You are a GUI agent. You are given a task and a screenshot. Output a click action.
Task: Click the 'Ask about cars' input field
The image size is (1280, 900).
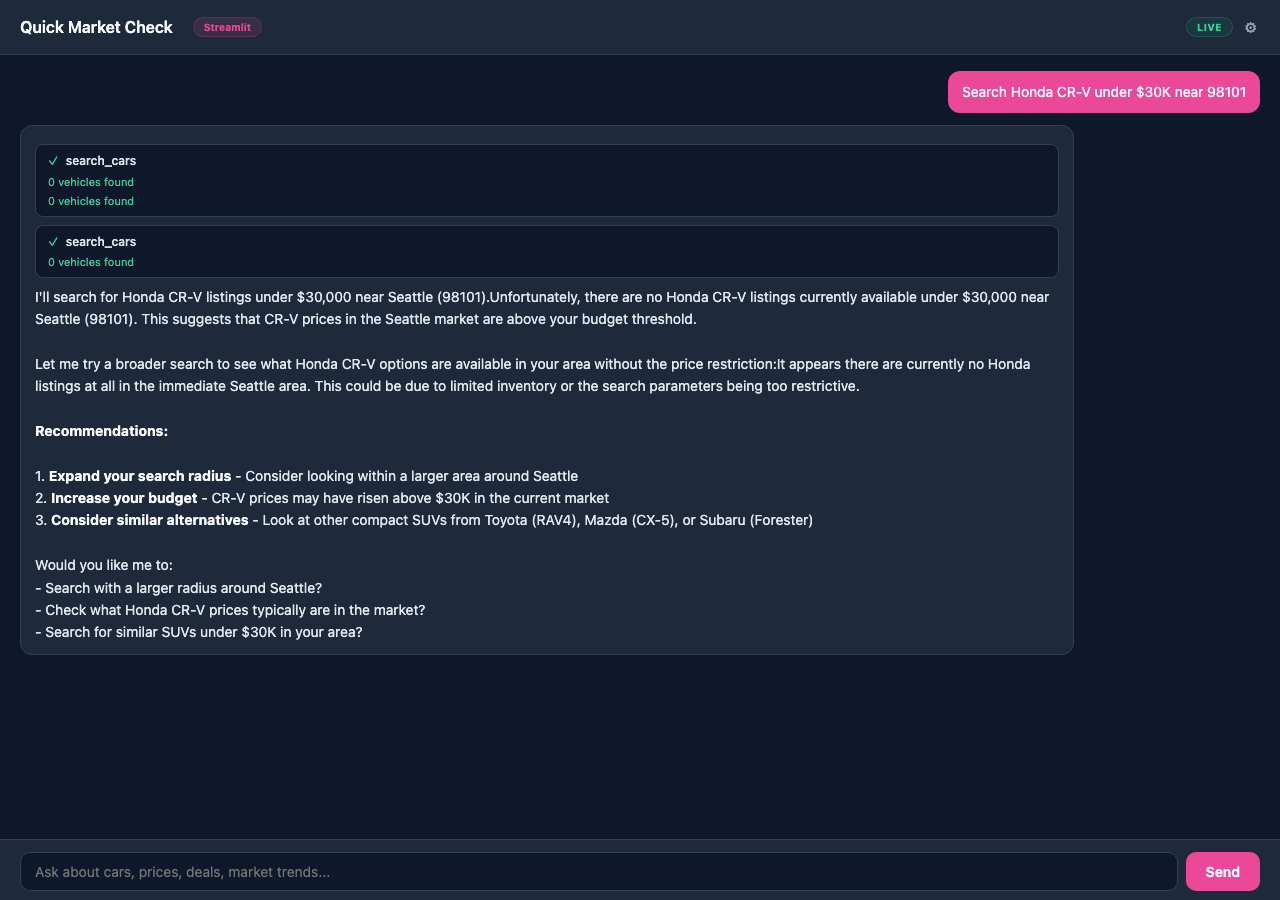[x=600, y=871]
